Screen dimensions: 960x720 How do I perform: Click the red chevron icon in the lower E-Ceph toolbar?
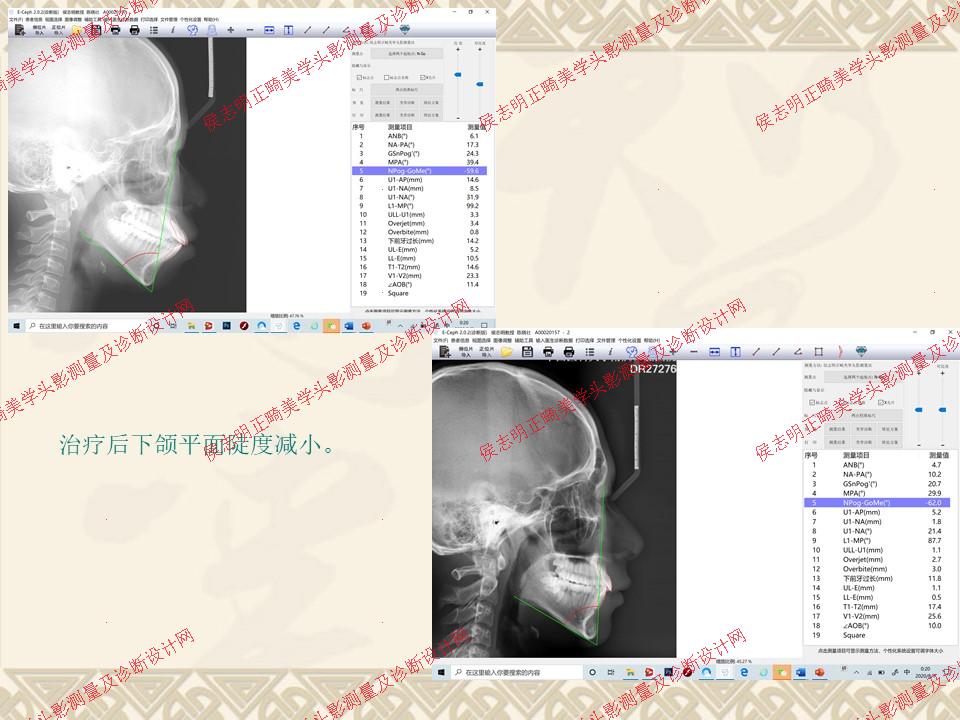point(840,351)
